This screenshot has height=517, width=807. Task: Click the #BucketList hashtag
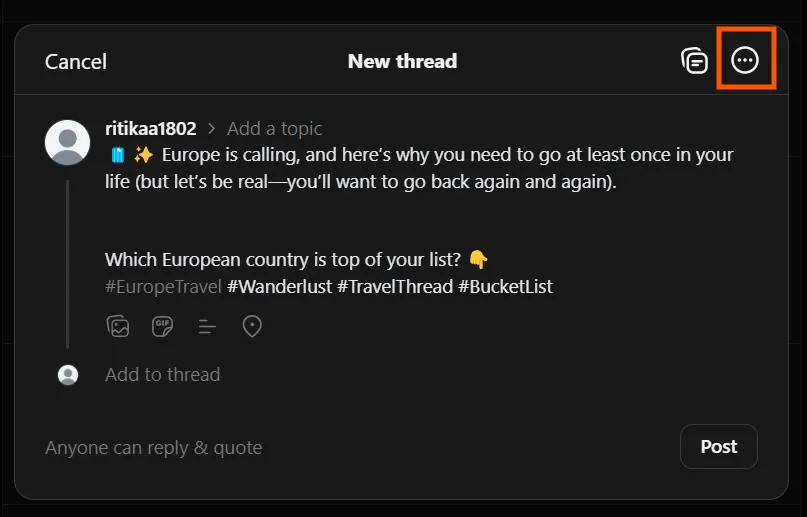pyautogui.click(x=505, y=287)
